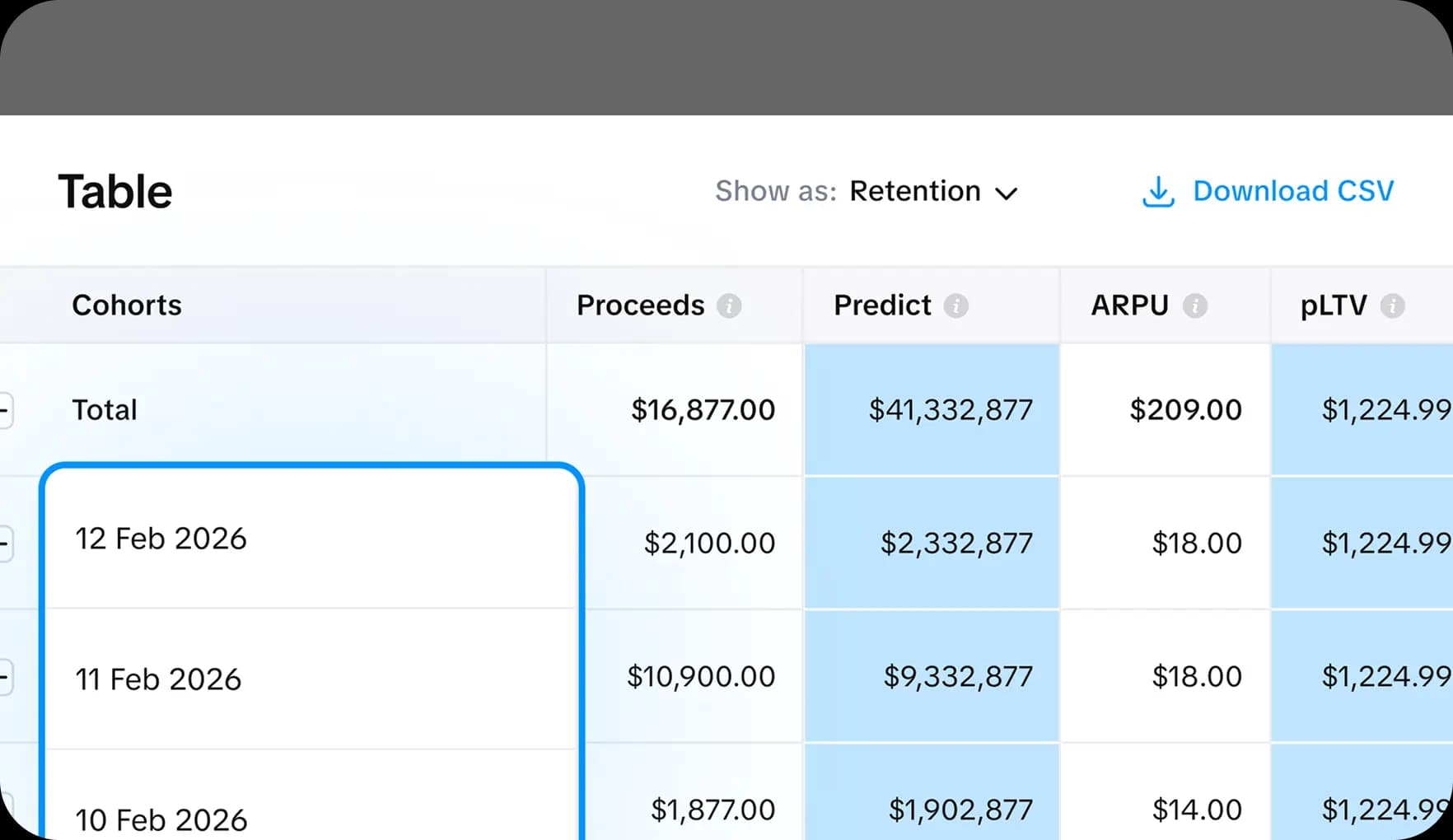
Task: Select the Cohorts column header
Action: point(126,305)
